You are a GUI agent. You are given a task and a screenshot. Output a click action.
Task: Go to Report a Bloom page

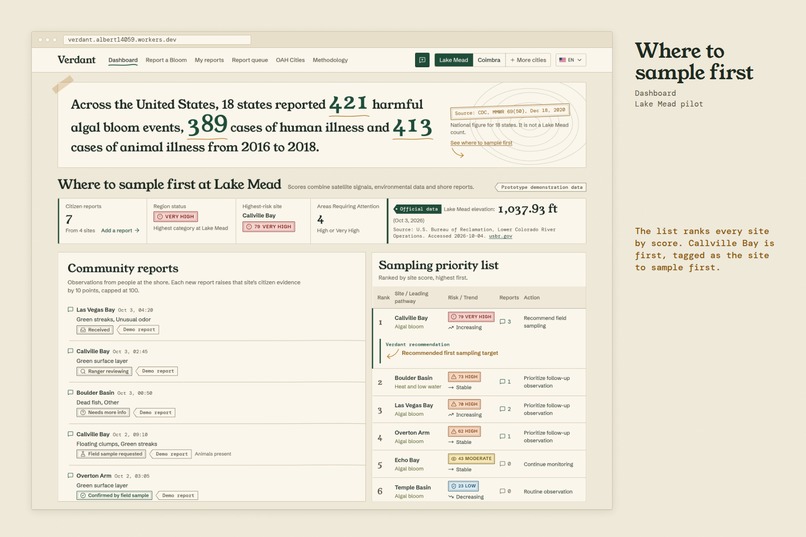[x=166, y=60]
